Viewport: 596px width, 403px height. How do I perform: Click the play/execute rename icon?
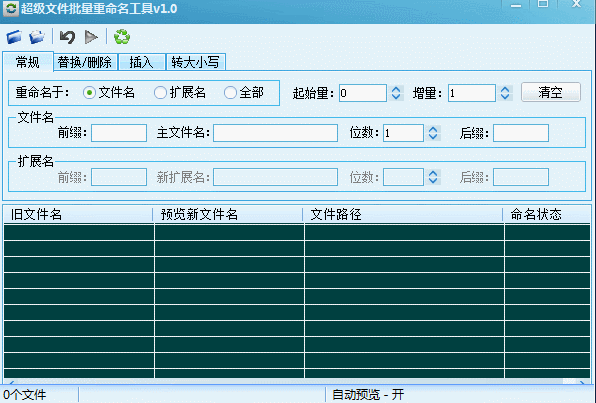[x=91, y=37]
